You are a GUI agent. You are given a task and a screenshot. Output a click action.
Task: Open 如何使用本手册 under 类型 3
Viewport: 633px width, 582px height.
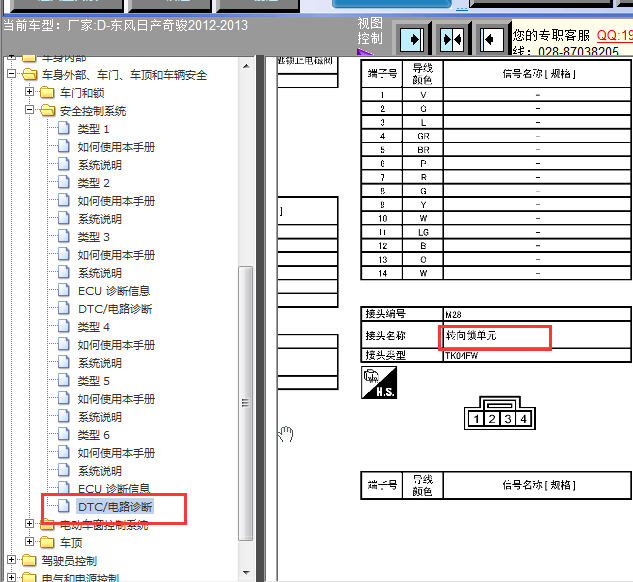coord(116,255)
